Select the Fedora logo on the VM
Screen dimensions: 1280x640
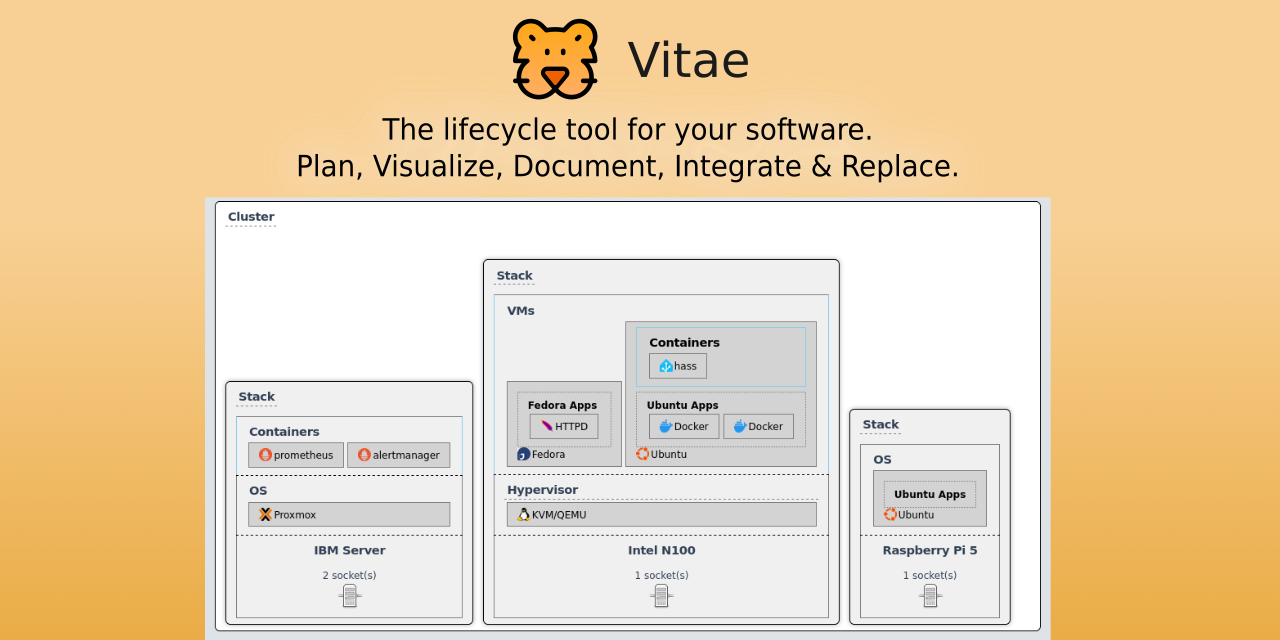coord(521,454)
